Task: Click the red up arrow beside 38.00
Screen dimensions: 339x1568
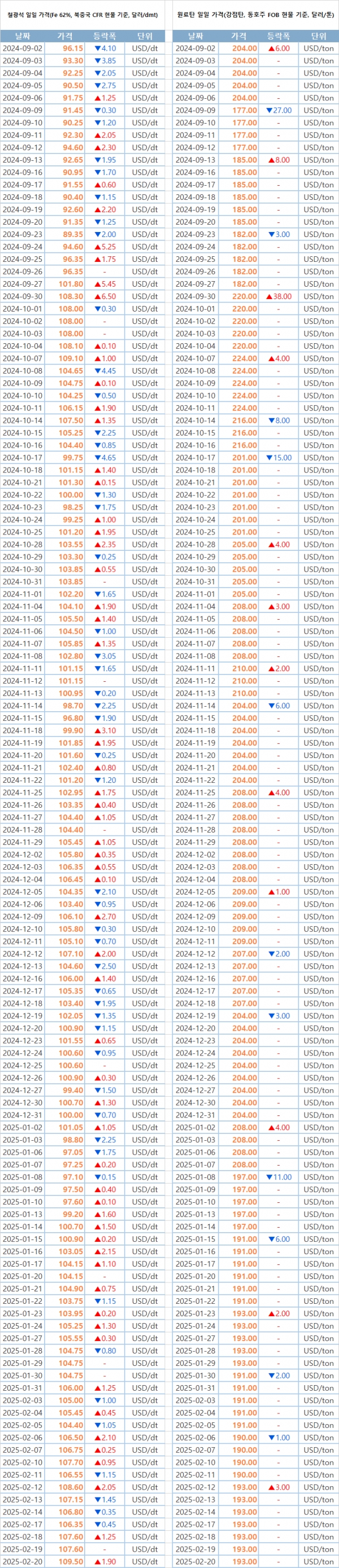Action: point(269,296)
